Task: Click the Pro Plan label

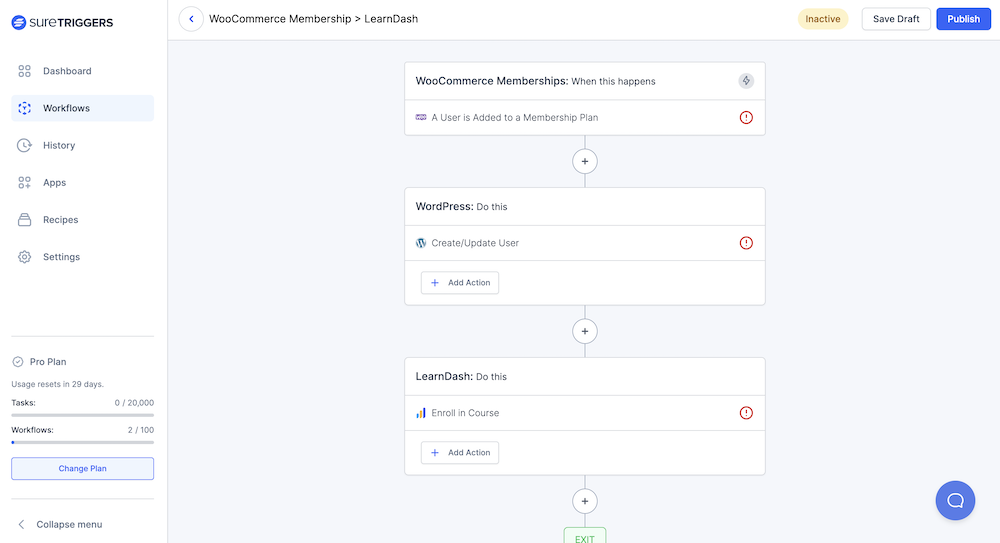Action: point(48,362)
